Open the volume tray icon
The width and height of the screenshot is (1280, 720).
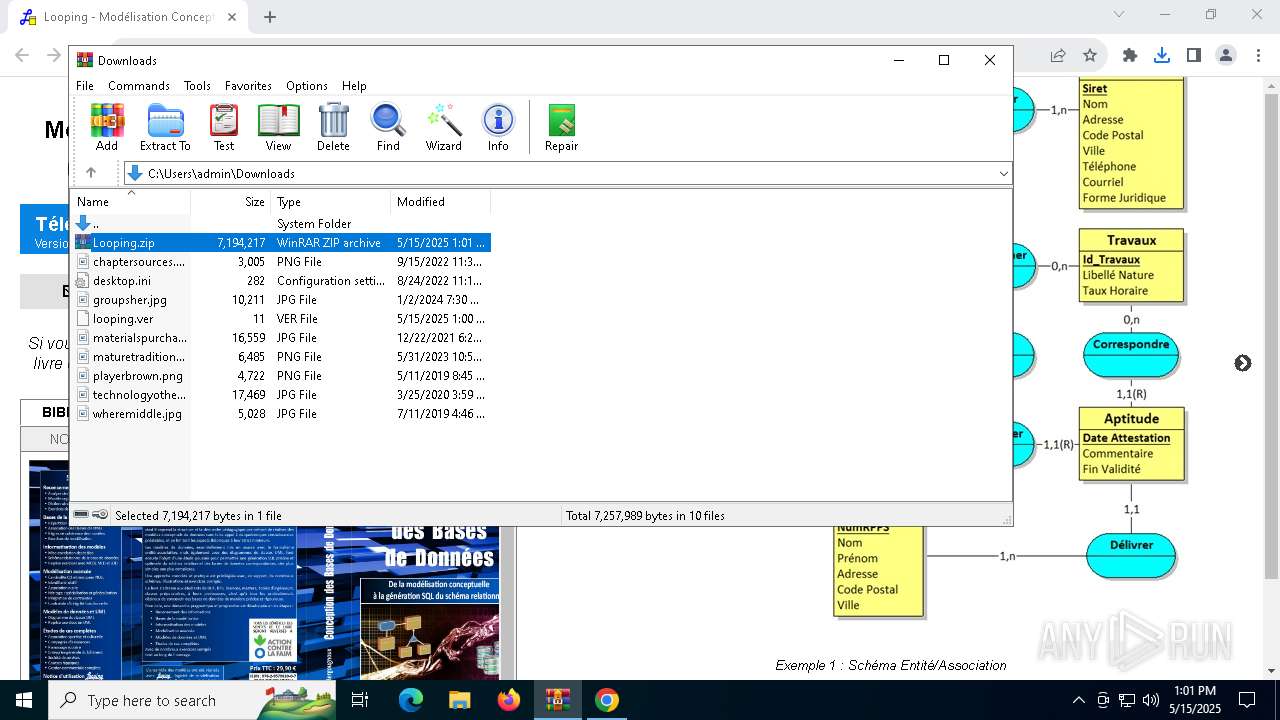tap(1151, 700)
